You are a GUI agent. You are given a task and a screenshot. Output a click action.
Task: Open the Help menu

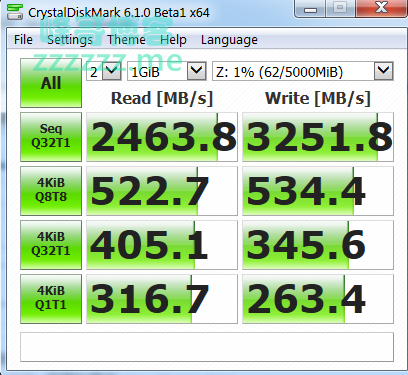pos(173,40)
